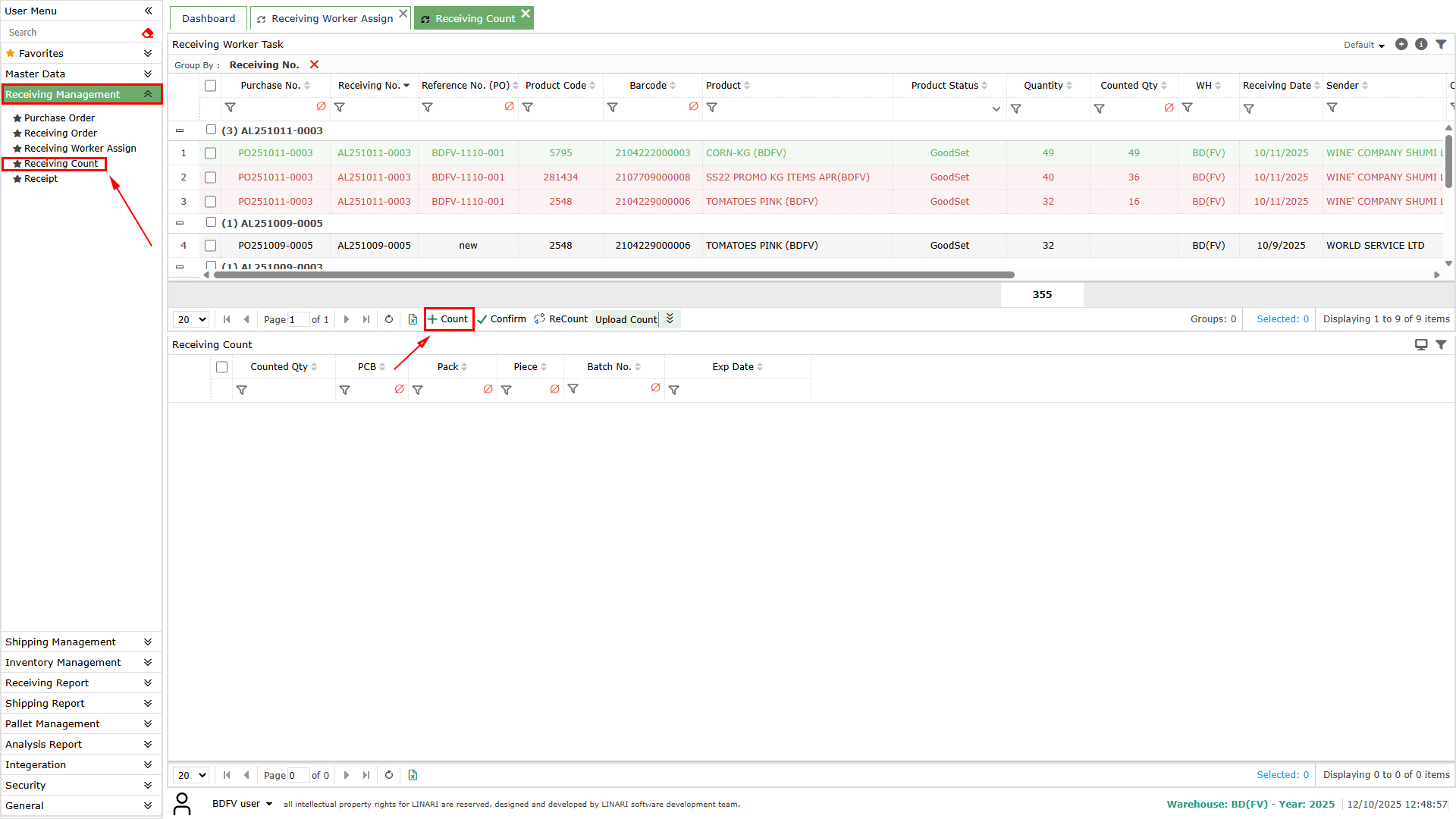Viewport: 1456px width, 819px height.
Task: Go to the last page in the upper grid
Action: click(366, 319)
